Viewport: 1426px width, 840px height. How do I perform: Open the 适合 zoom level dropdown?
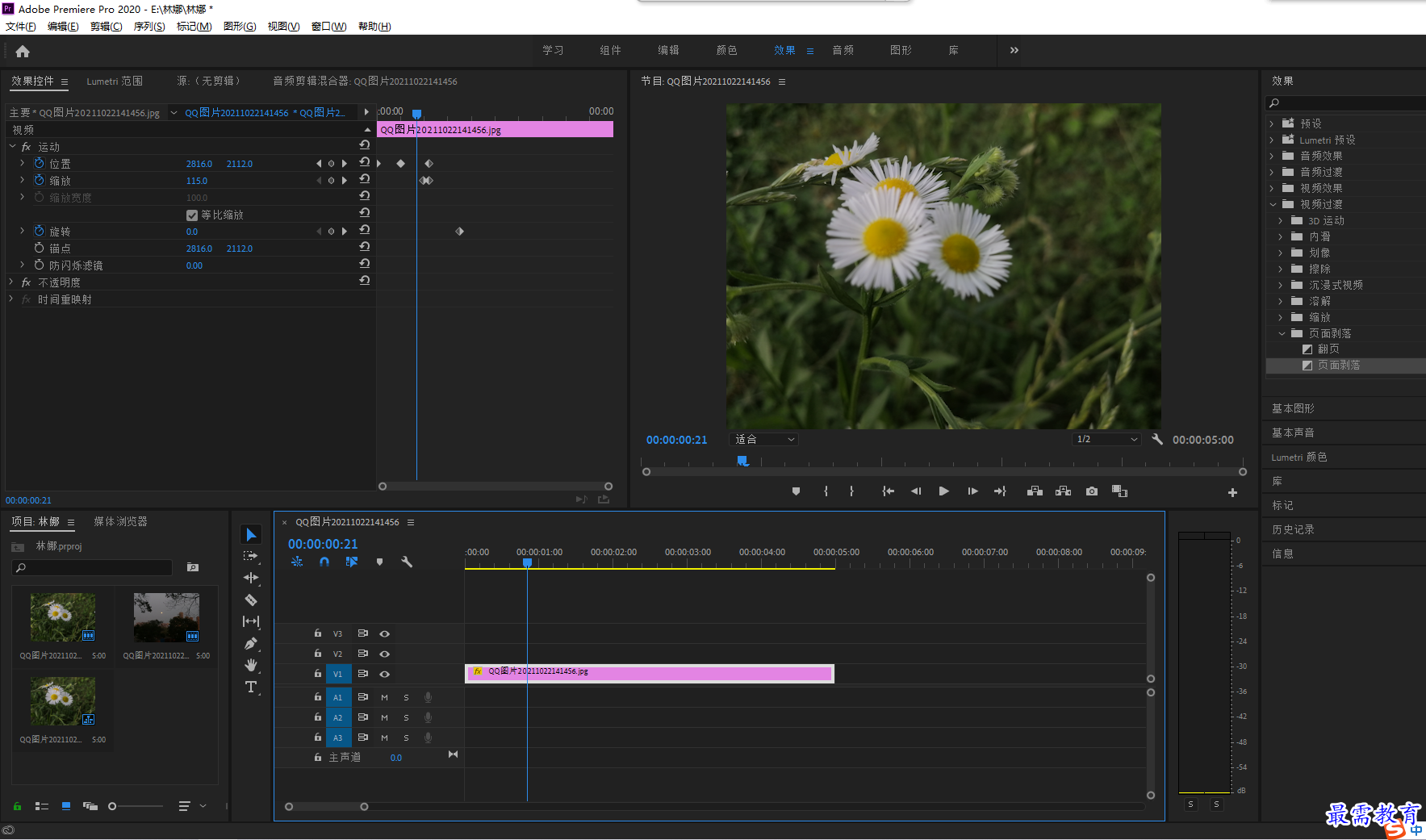pyautogui.click(x=764, y=439)
